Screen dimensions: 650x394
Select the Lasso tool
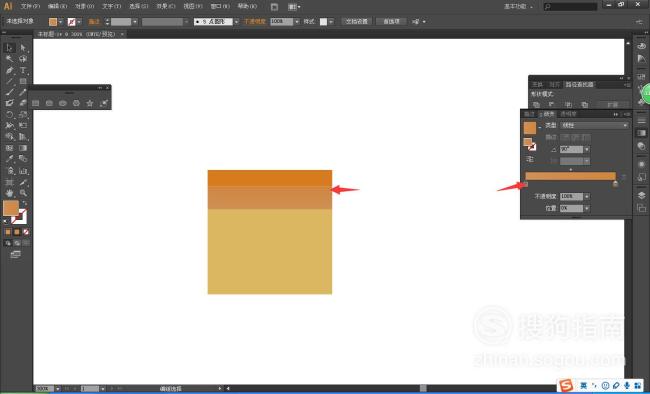[x=23, y=59]
